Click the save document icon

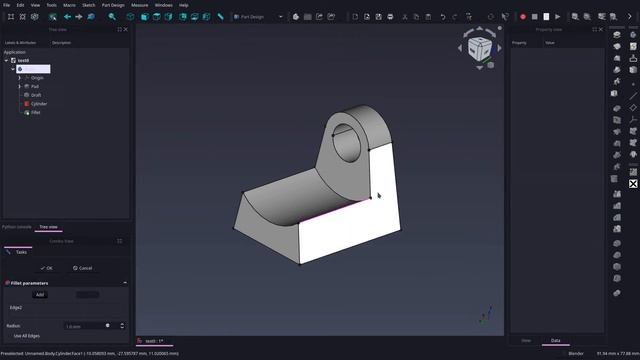click(x=378, y=17)
